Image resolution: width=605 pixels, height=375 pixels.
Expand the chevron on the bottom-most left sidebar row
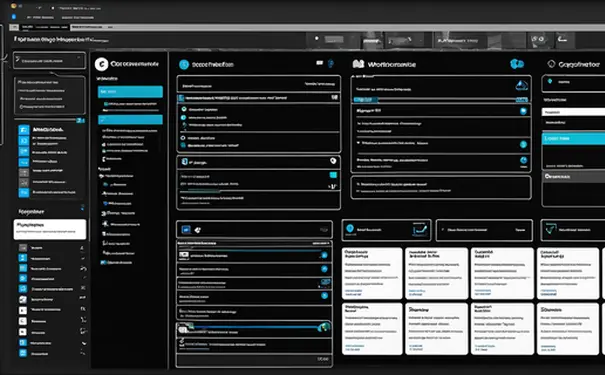83,353
